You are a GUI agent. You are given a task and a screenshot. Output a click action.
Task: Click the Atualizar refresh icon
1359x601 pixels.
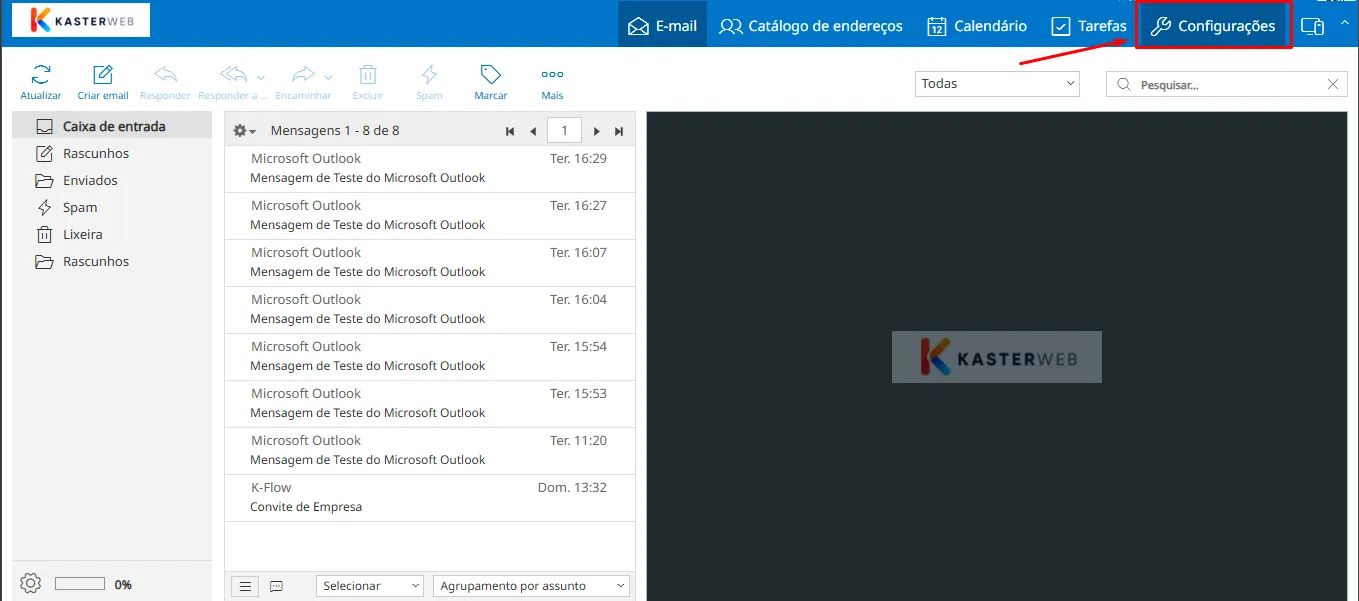click(41, 75)
